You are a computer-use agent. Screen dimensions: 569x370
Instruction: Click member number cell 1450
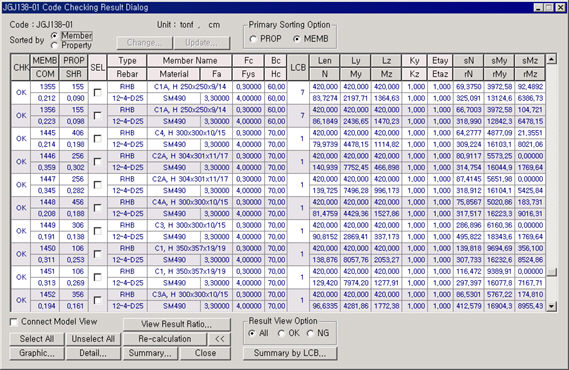tap(45, 248)
